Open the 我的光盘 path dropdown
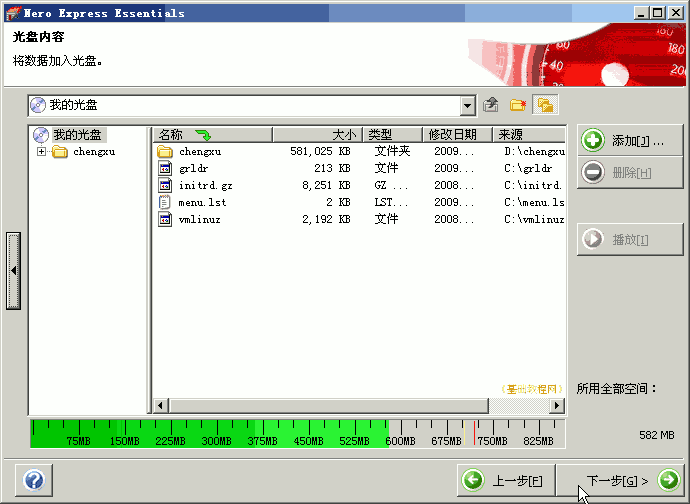 click(x=468, y=105)
